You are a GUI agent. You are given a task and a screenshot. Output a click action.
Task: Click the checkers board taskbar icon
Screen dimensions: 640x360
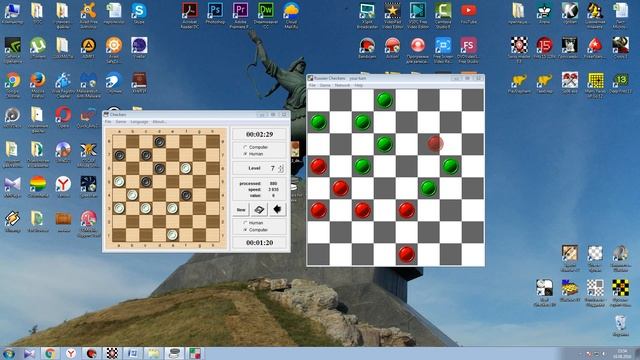pos(112,353)
